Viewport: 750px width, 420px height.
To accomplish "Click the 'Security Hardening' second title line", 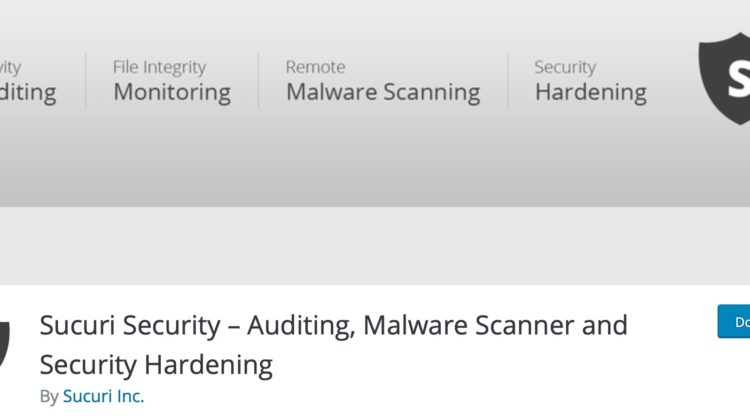I will (156, 365).
